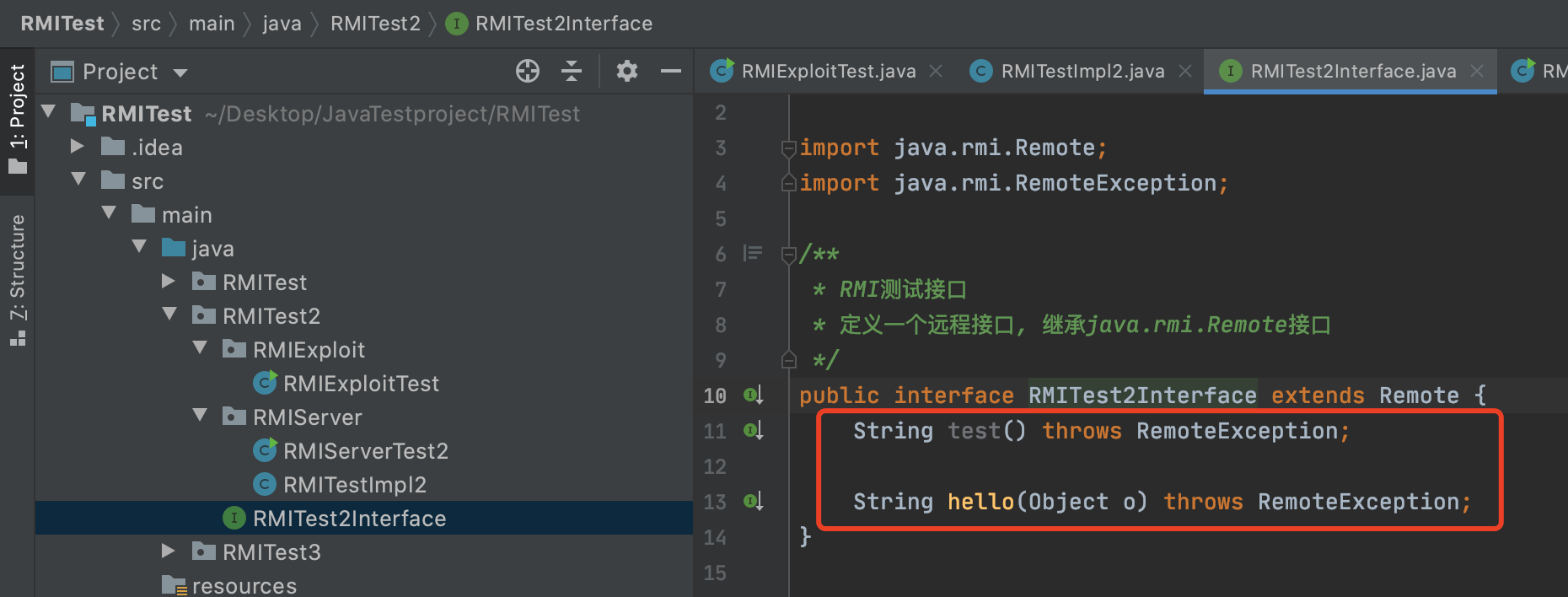
Task: Expand the .idea folder
Action: tap(78, 147)
